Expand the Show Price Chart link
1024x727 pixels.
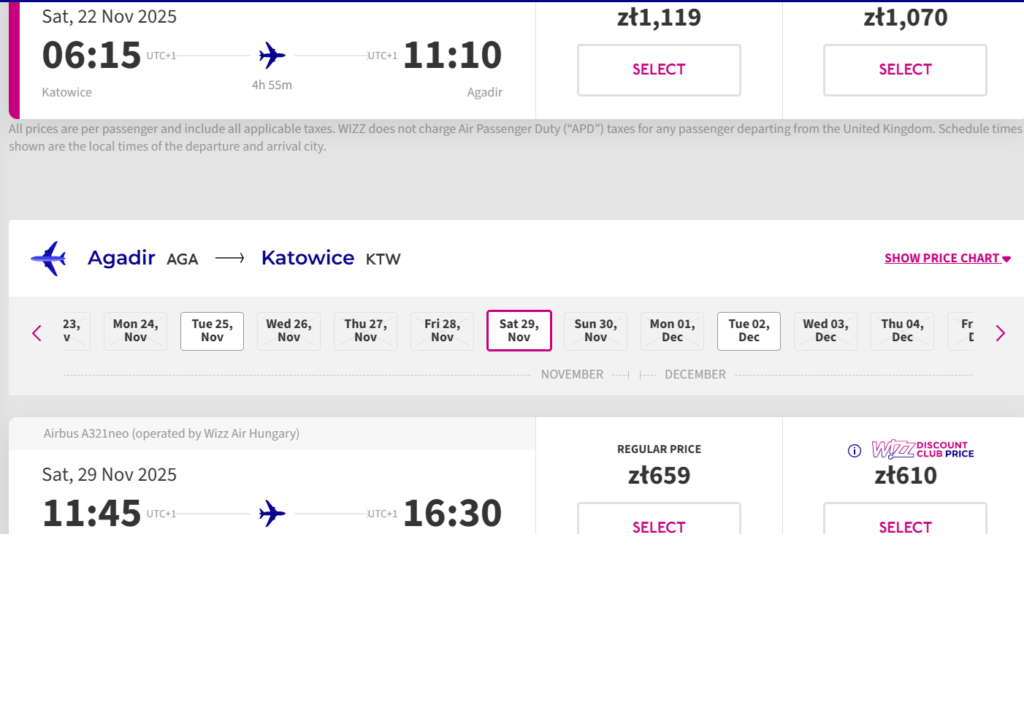tap(947, 258)
